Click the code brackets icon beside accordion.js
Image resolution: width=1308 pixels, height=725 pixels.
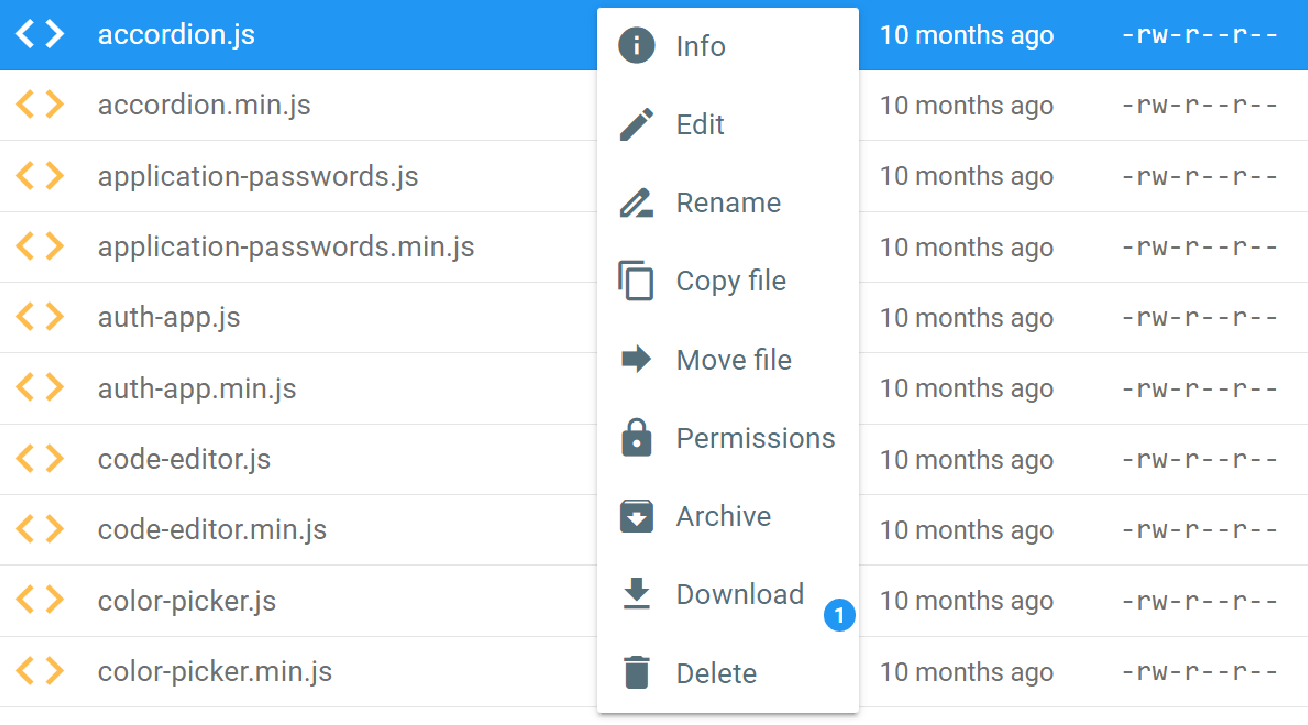click(x=40, y=33)
